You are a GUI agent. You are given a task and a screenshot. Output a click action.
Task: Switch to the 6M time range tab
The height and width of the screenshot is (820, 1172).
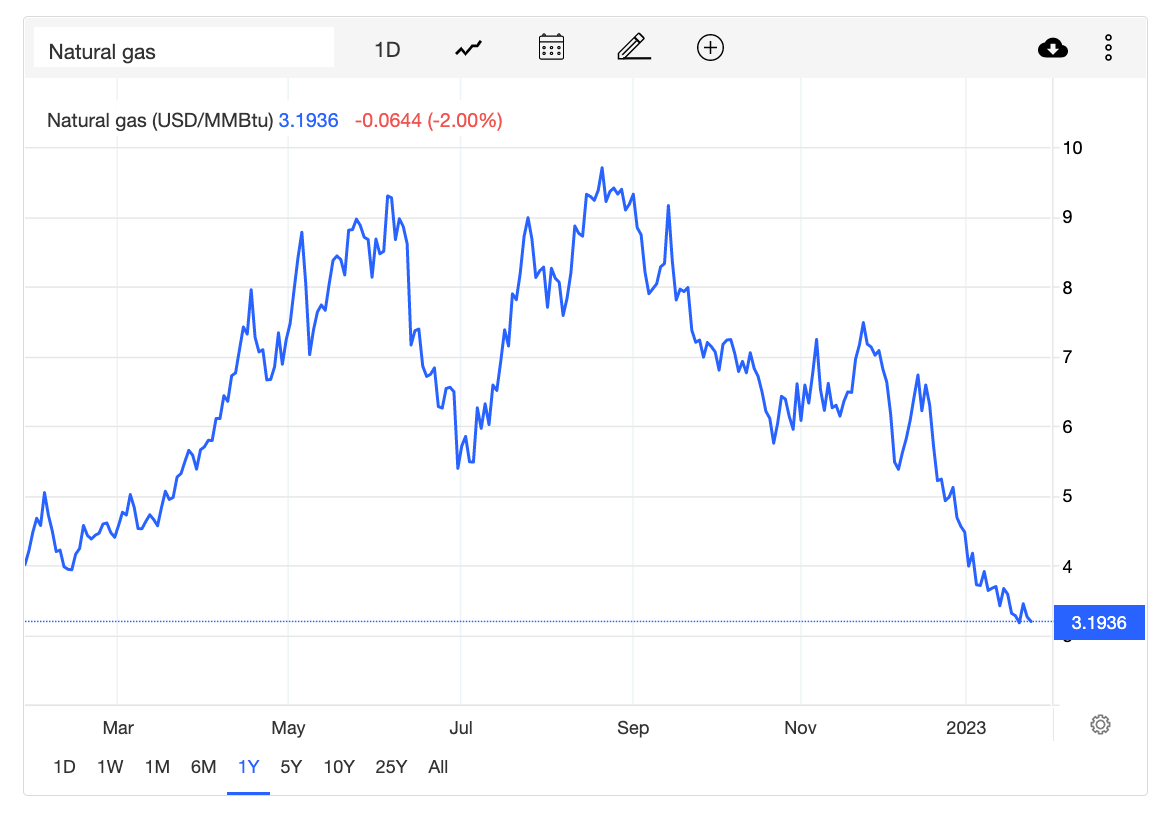[x=203, y=767]
